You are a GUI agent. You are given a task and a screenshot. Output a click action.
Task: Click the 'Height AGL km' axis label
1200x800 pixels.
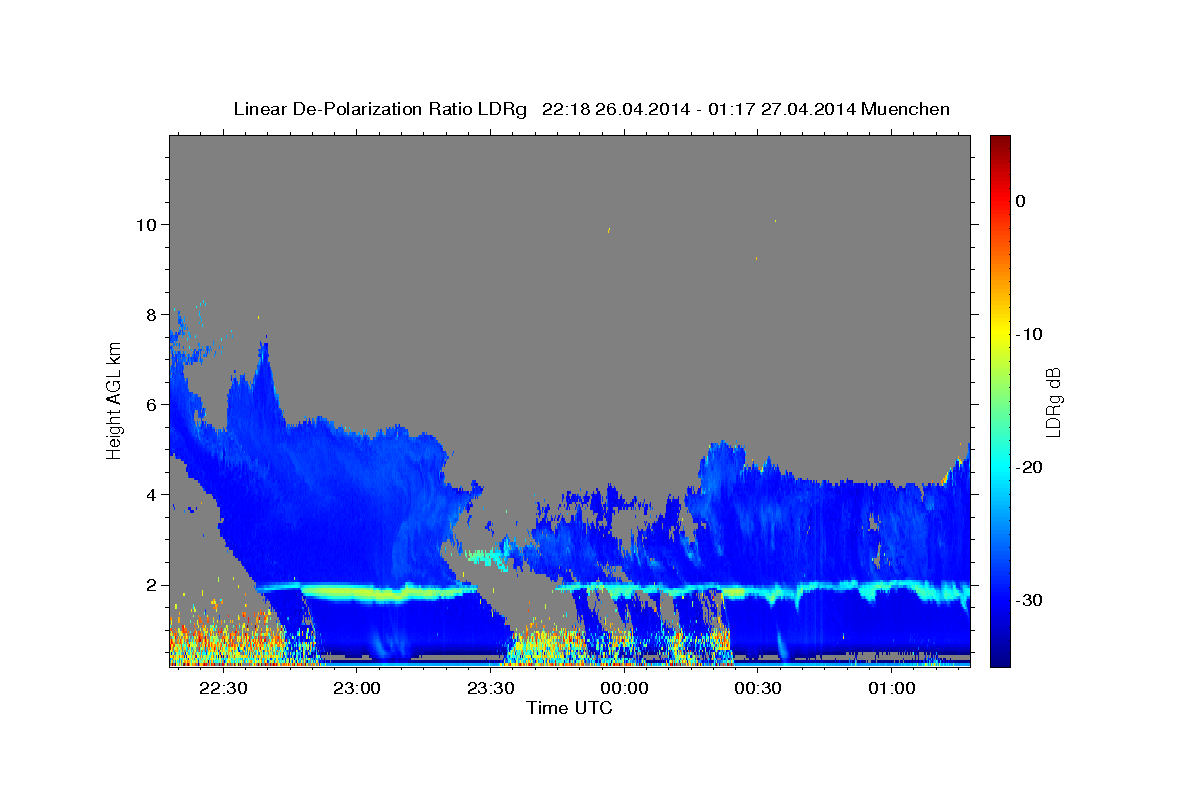click(x=115, y=401)
